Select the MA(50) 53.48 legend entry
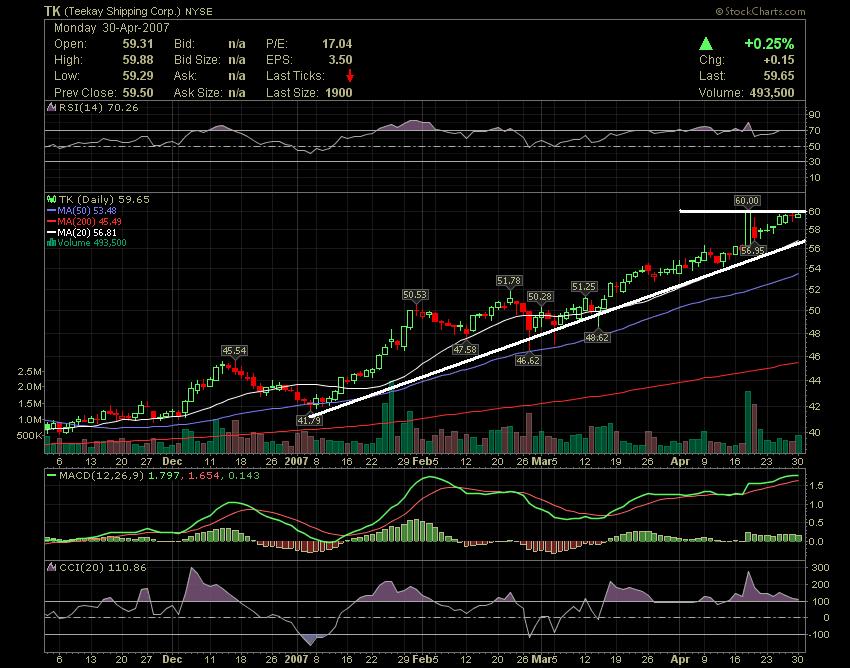The width and height of the screenshot is (850, 668). coord(81,210)
